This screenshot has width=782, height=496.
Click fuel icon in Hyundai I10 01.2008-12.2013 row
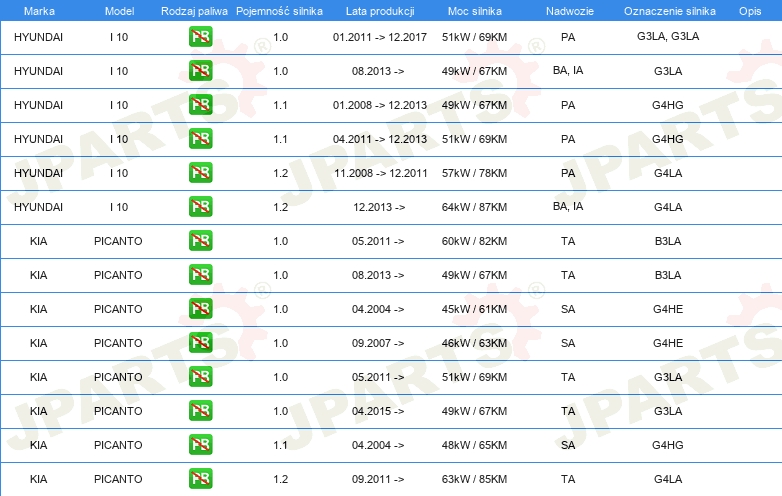pyautogui.click(x=200, y=105)
